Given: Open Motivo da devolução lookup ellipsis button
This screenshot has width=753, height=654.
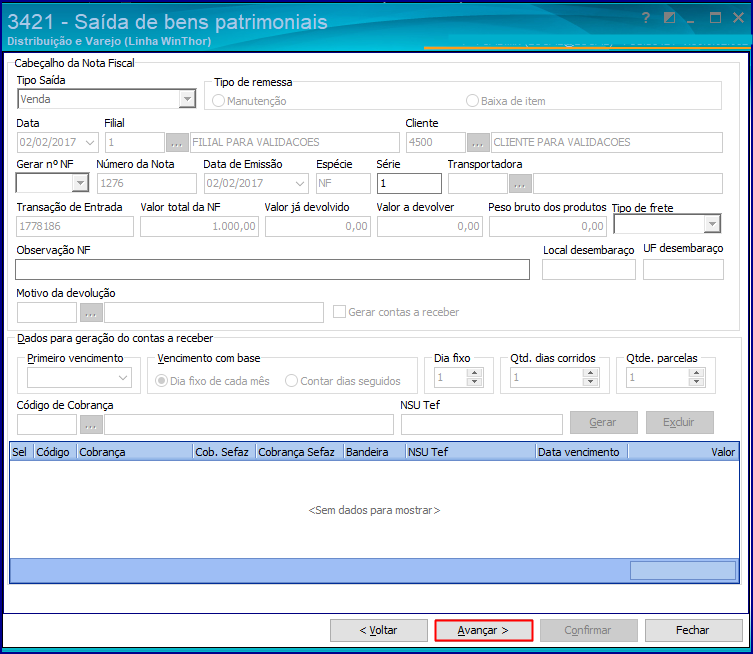Looking at the screenshot, I should [x=91, y=313].
